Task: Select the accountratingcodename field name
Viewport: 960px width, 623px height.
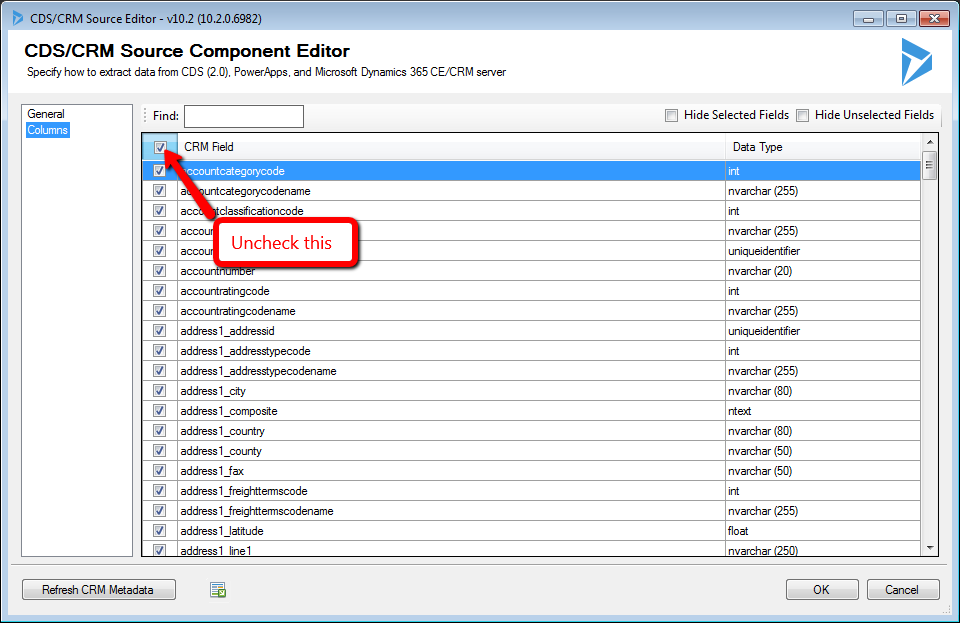Action: (238, 311)
